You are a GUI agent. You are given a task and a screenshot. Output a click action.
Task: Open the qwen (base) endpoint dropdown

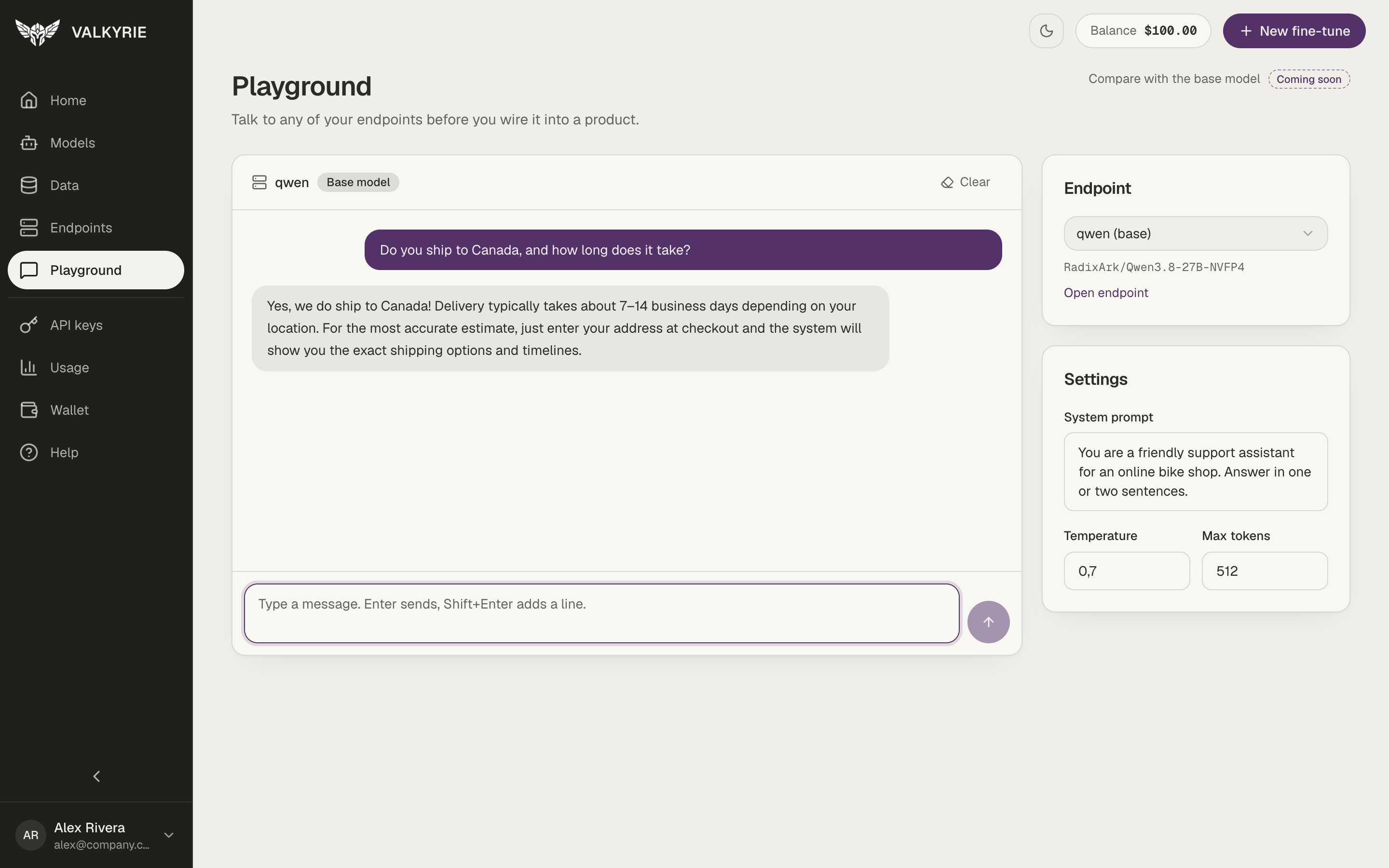pos(1196,234)
